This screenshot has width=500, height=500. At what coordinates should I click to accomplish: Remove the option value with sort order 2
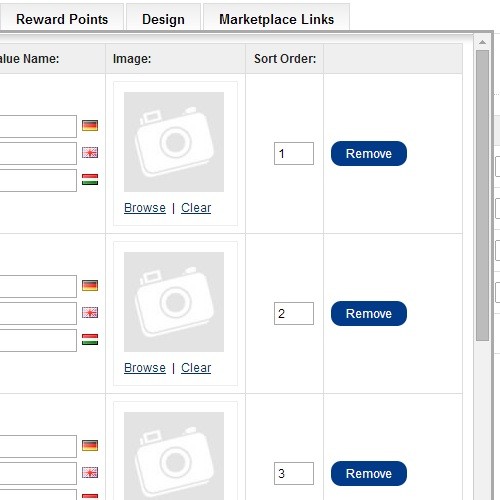click(369, 314)
